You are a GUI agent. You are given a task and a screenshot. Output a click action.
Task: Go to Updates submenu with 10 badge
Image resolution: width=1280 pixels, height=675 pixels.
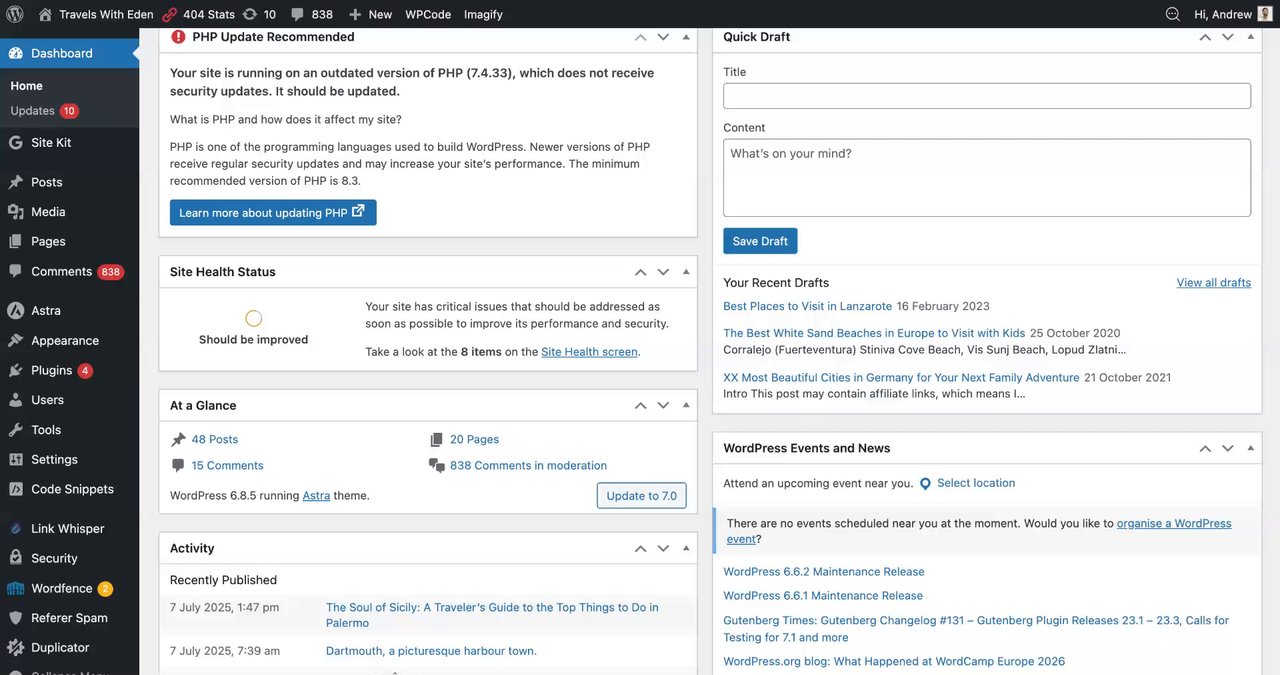[x=44, y=111]
